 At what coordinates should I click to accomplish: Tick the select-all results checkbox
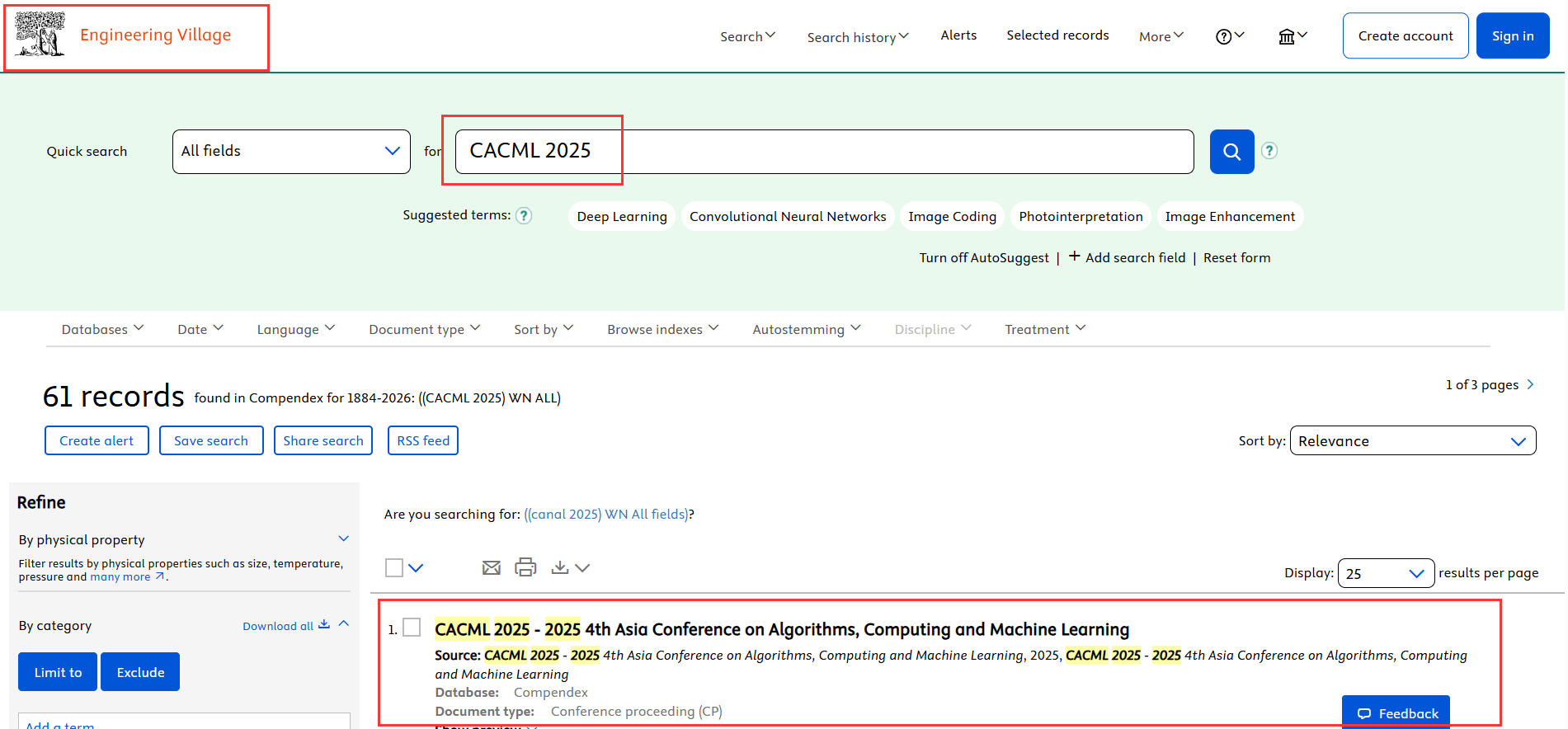(x=394, y=567)
